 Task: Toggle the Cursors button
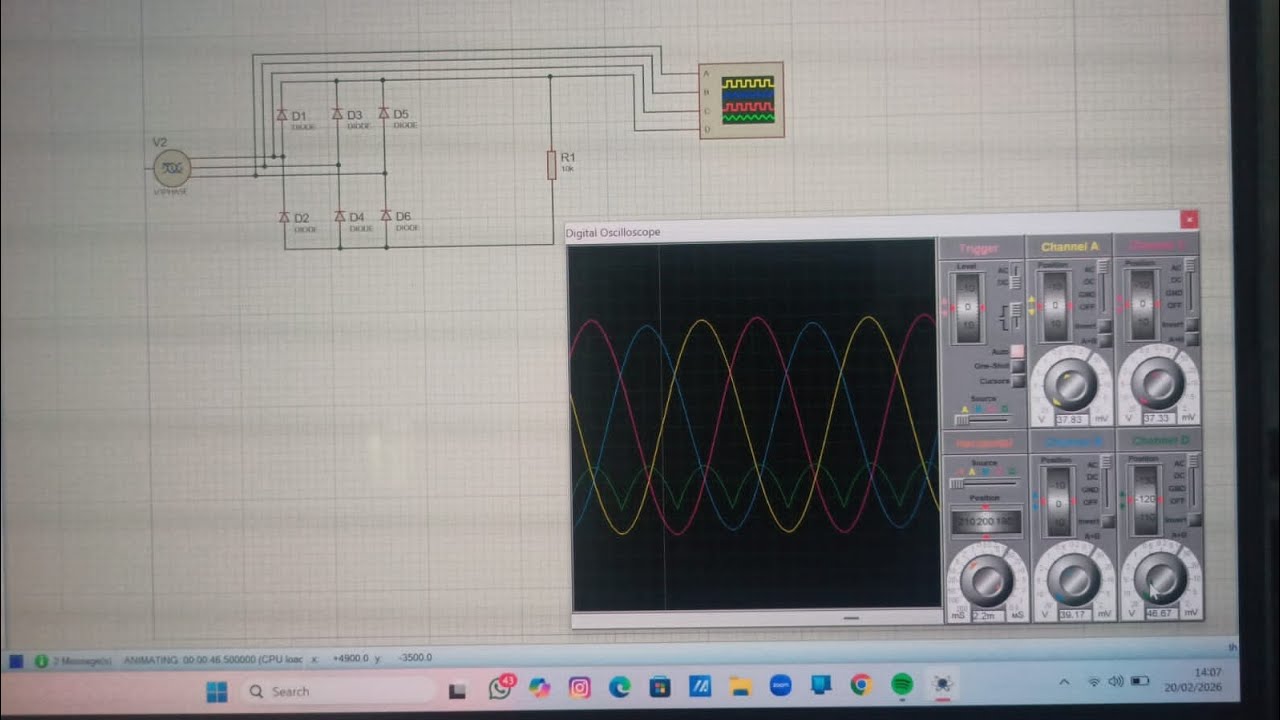1018,380
